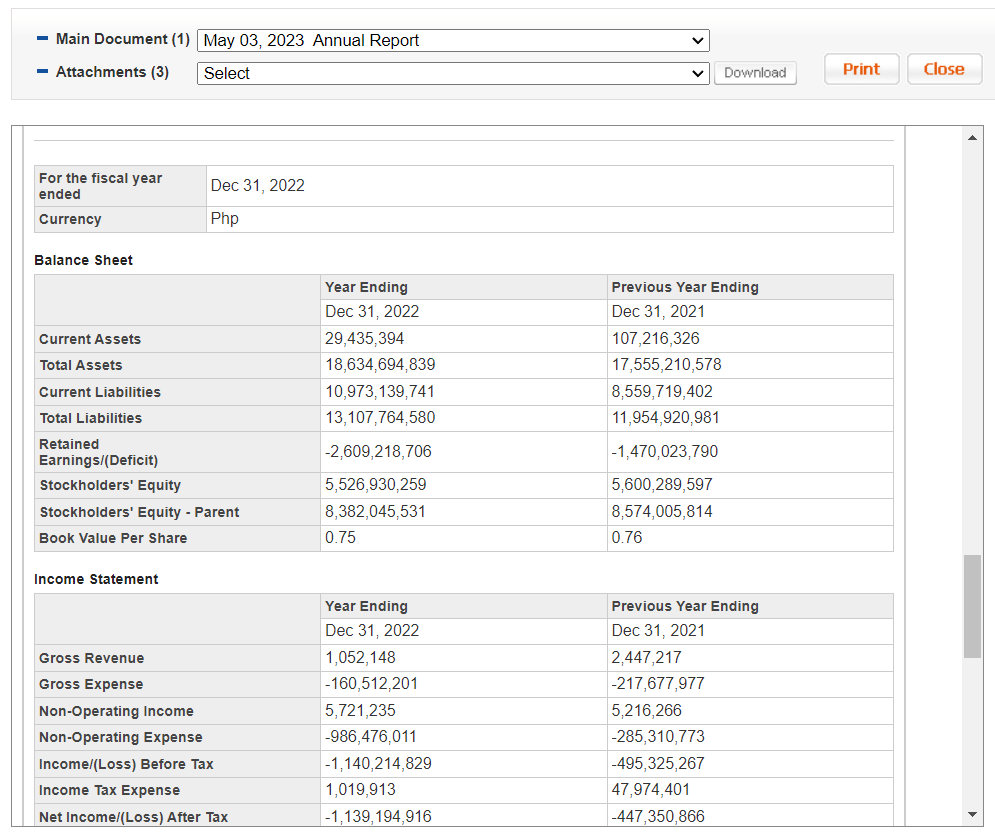Click the Print button
Screen dimensions: 995x835
(x=861, y=69)
